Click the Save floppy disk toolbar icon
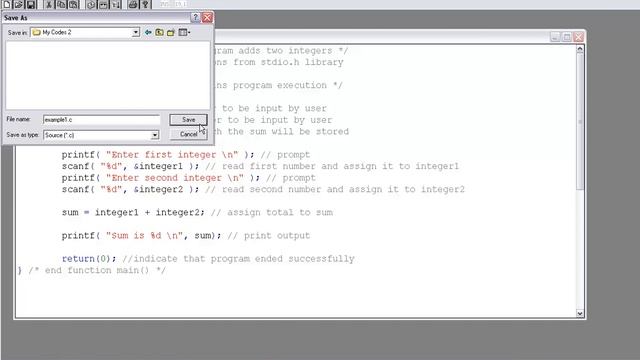Viewport: 640px width, 360px height. (31, 4)
